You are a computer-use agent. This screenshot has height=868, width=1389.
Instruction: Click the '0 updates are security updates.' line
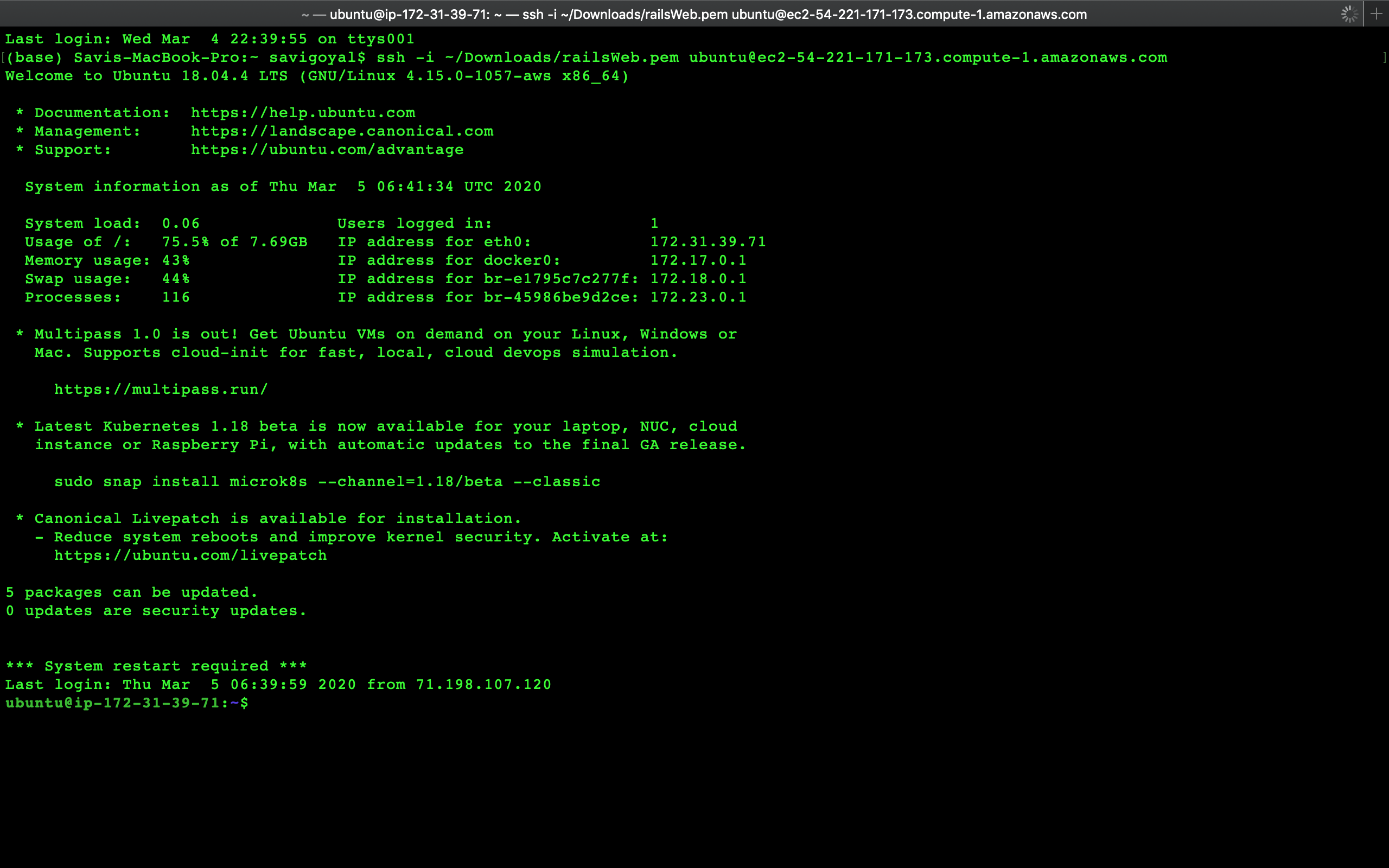point(156,610)
